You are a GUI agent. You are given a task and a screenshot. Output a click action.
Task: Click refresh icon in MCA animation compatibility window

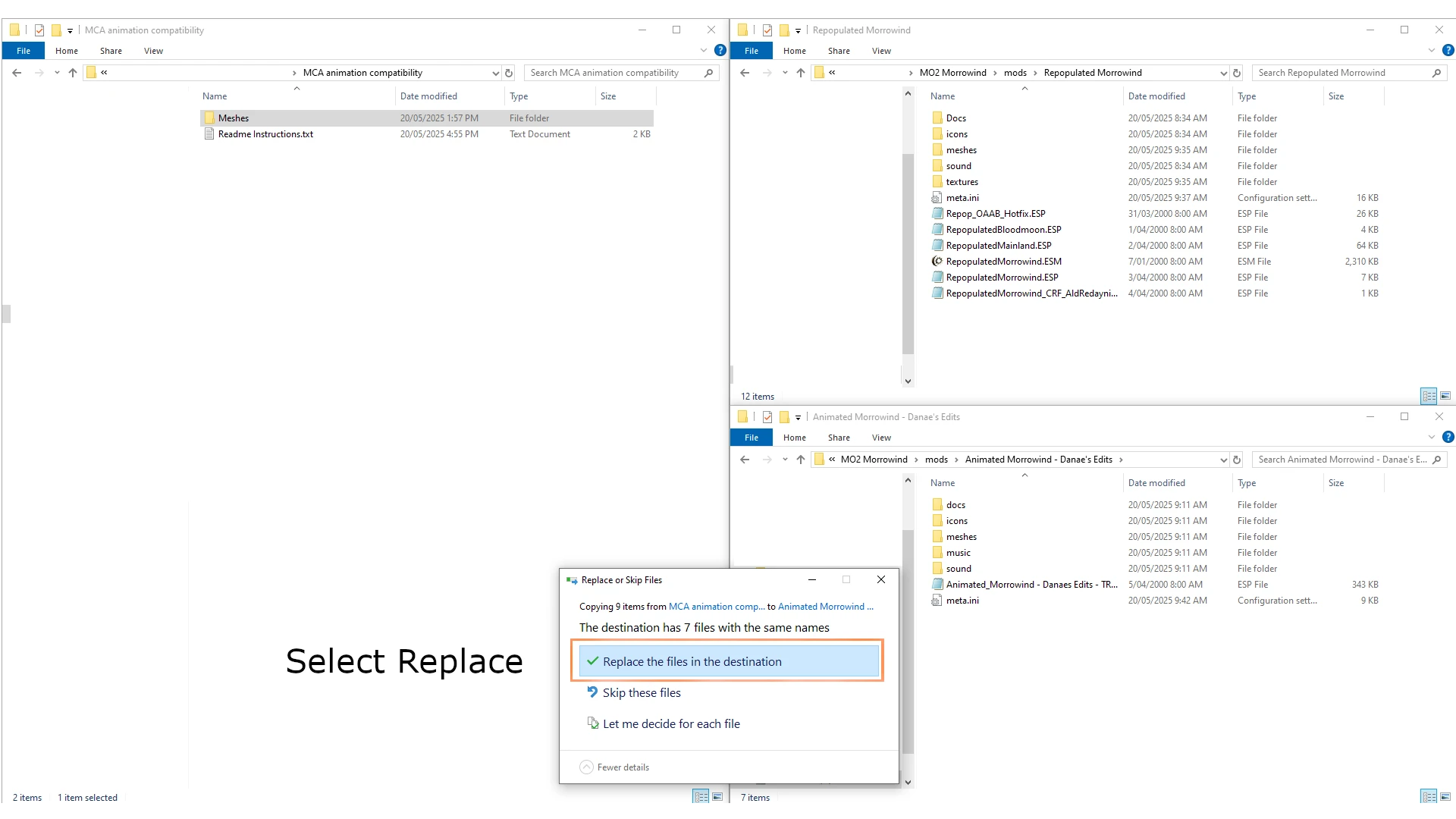pyautogui.click(x=509, y=73)
